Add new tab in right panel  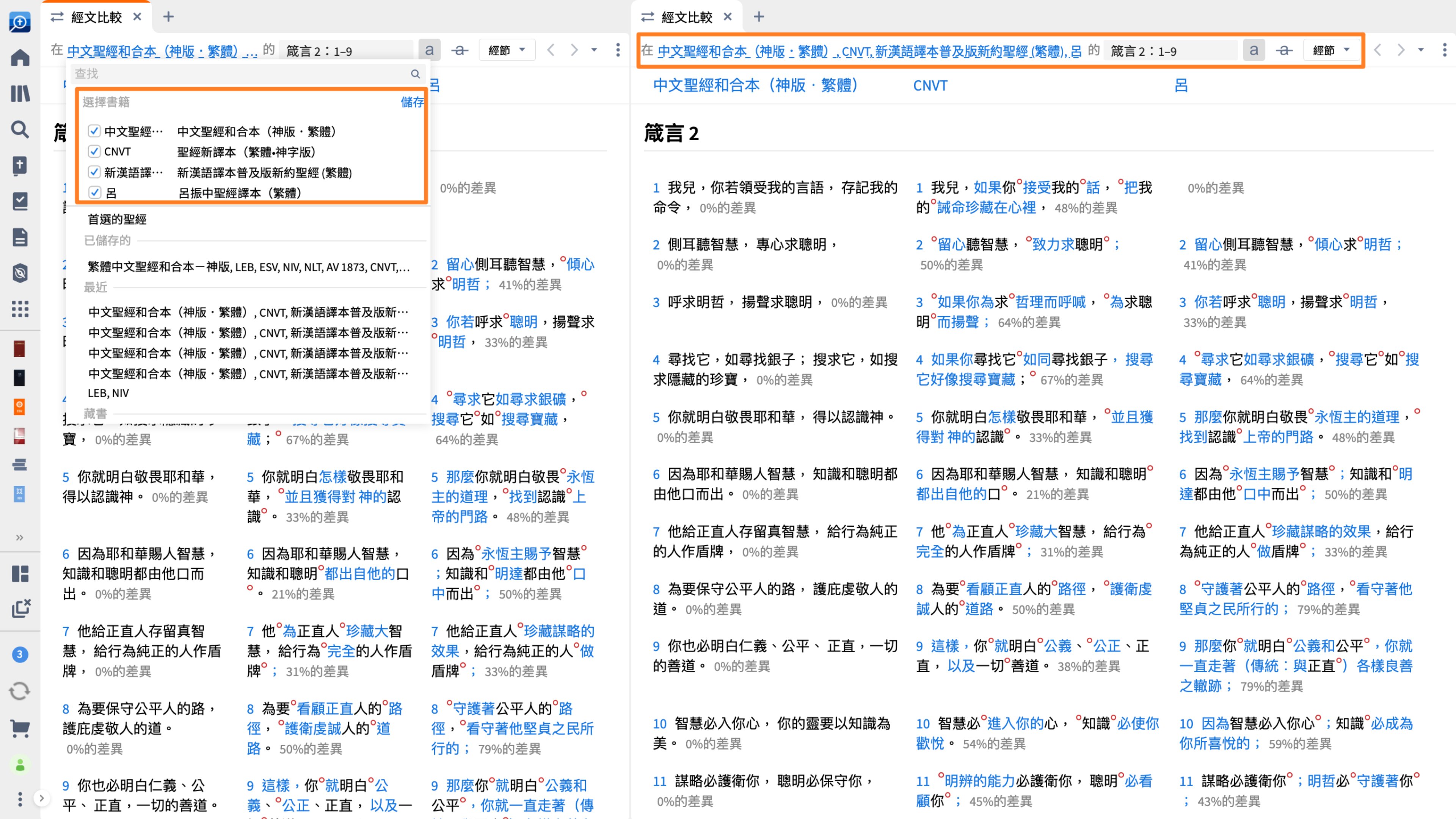(759, 17)
